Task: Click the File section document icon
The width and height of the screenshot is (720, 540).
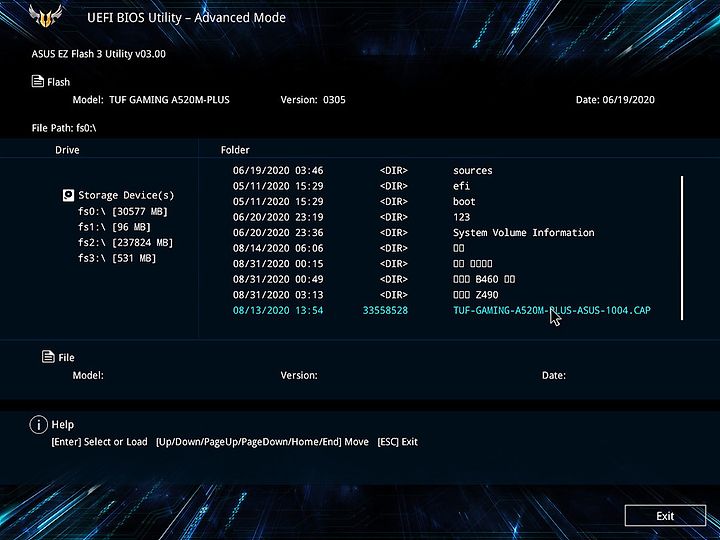Action: click(48, 356)
